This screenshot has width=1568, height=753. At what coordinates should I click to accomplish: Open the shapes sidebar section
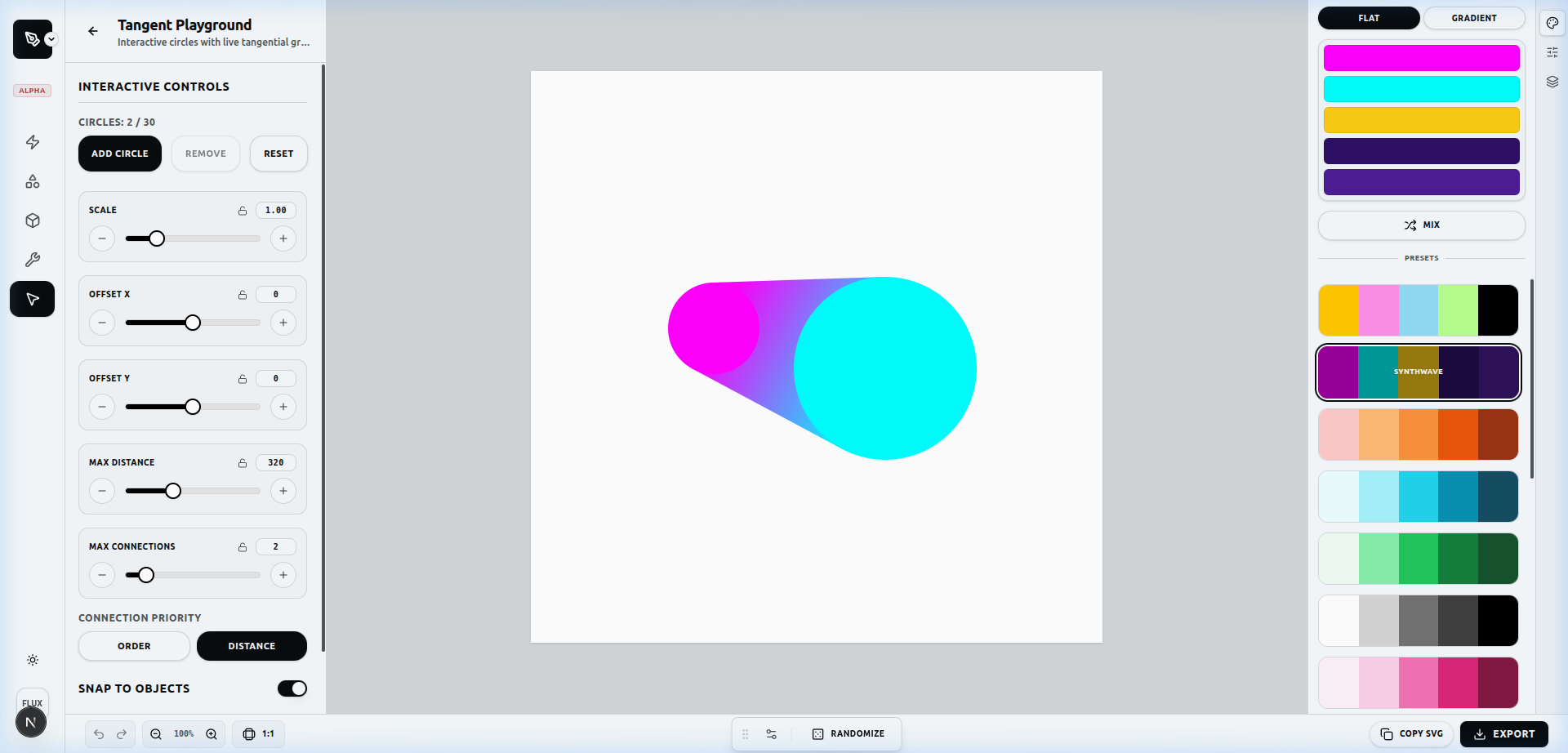click(33, 181)
